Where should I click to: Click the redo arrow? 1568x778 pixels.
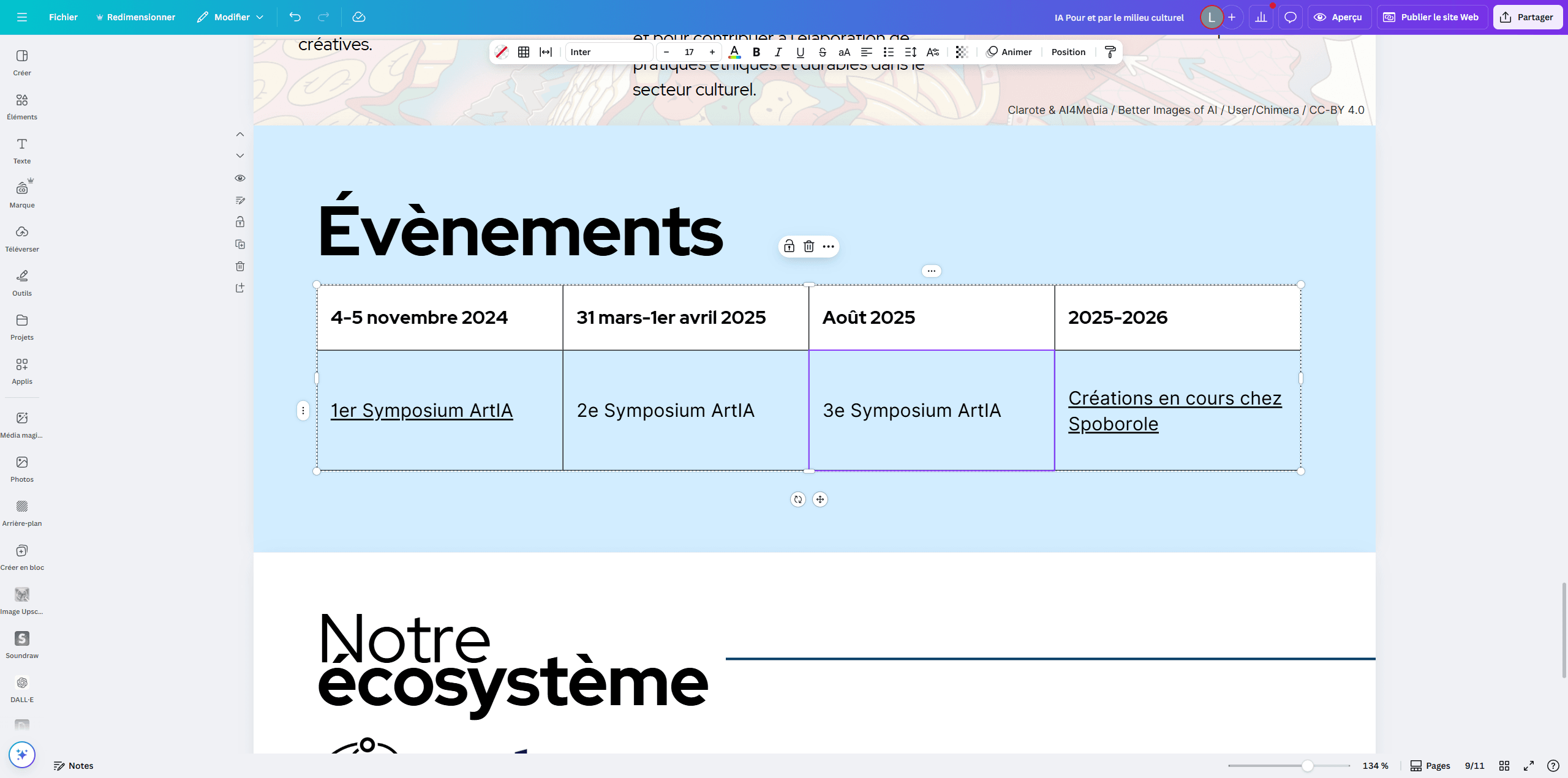pos(323,17)
